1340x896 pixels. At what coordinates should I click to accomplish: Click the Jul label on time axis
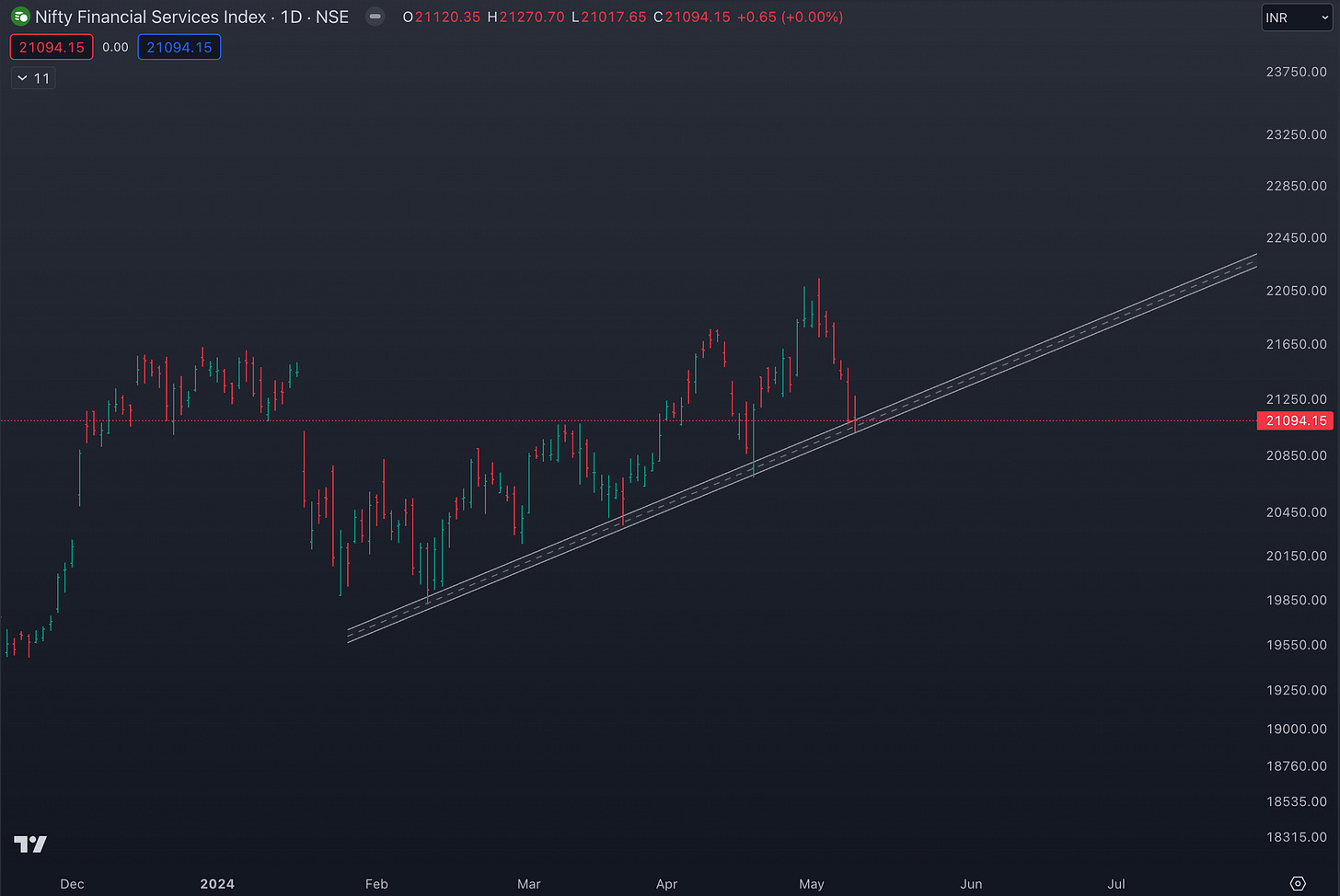(x=1116, y=884)
